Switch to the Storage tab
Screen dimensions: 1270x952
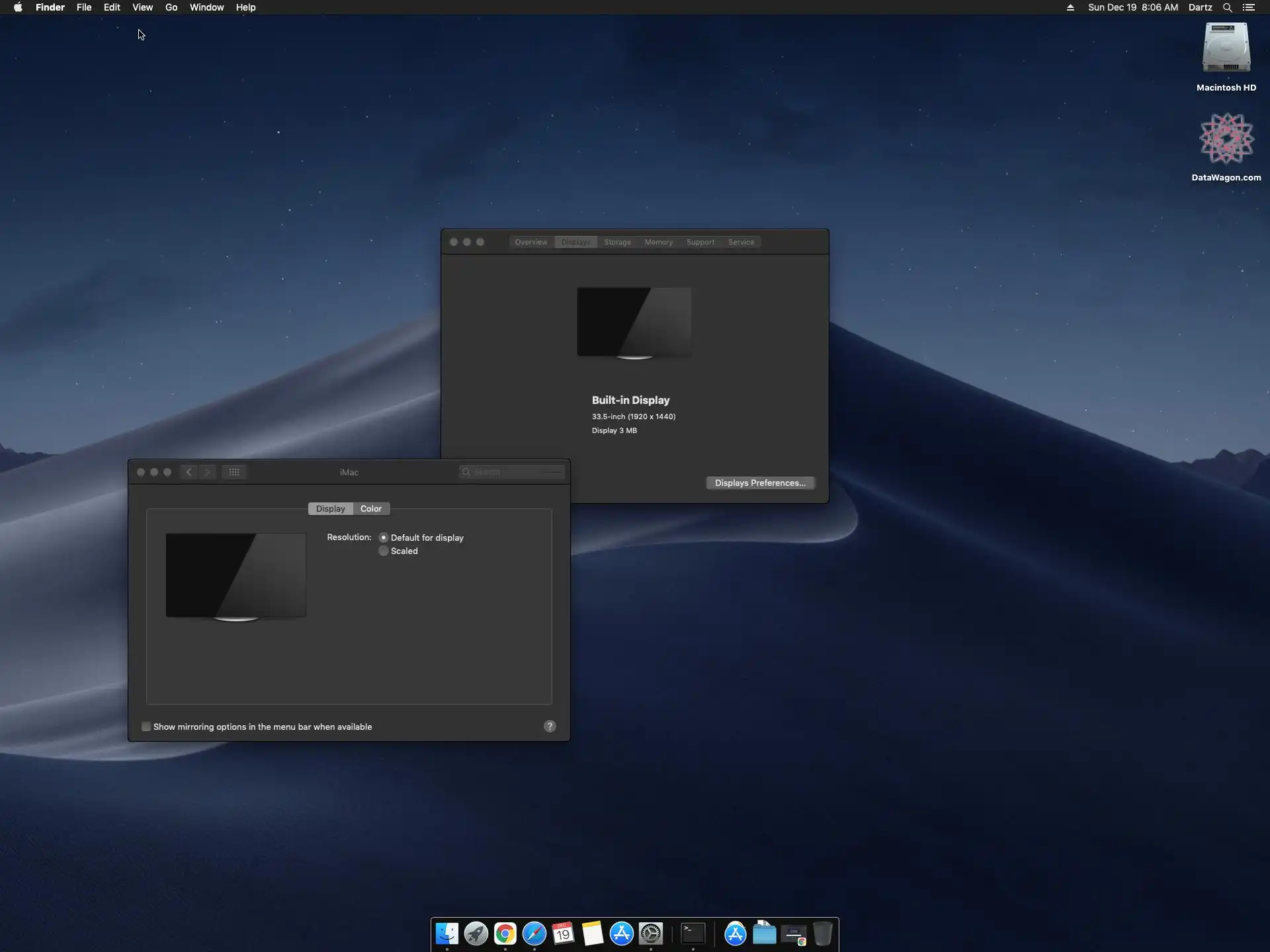617,242
